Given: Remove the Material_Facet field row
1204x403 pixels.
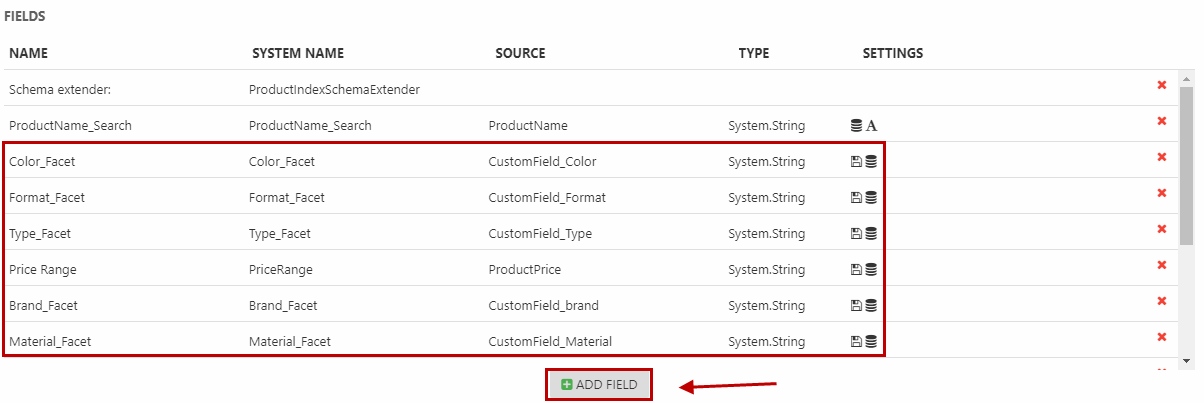Looking at the screenshot, I should [1161, 337].
